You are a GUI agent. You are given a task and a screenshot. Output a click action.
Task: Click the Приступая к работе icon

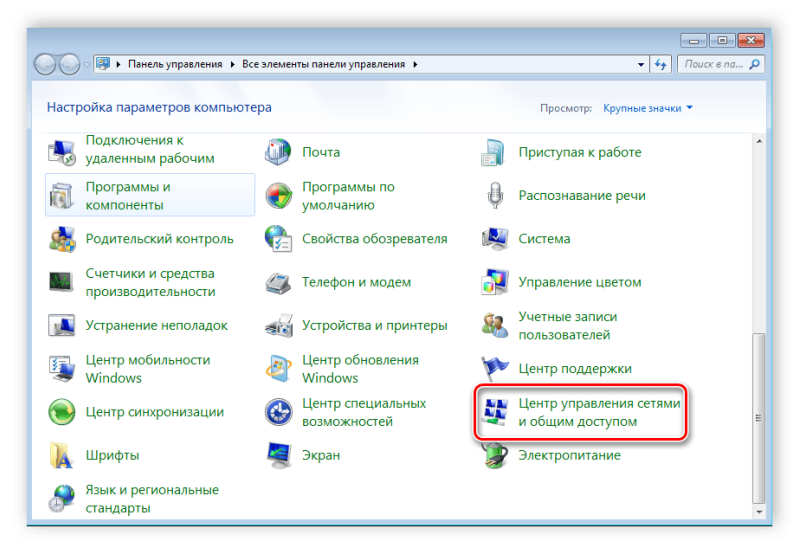(494, 152)
